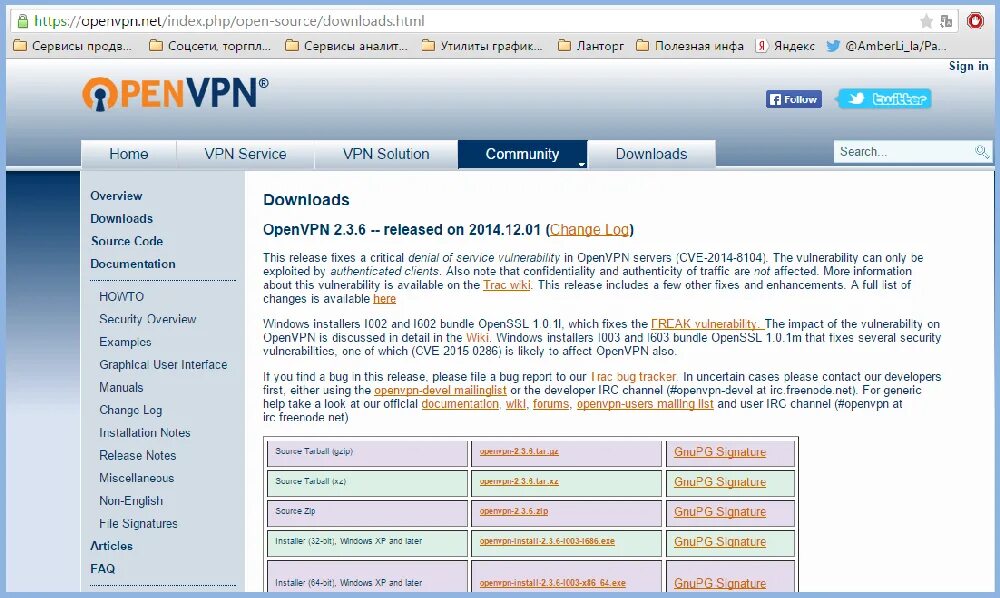Open the official documentation link

pyautogui.click(x=460, y=404)
